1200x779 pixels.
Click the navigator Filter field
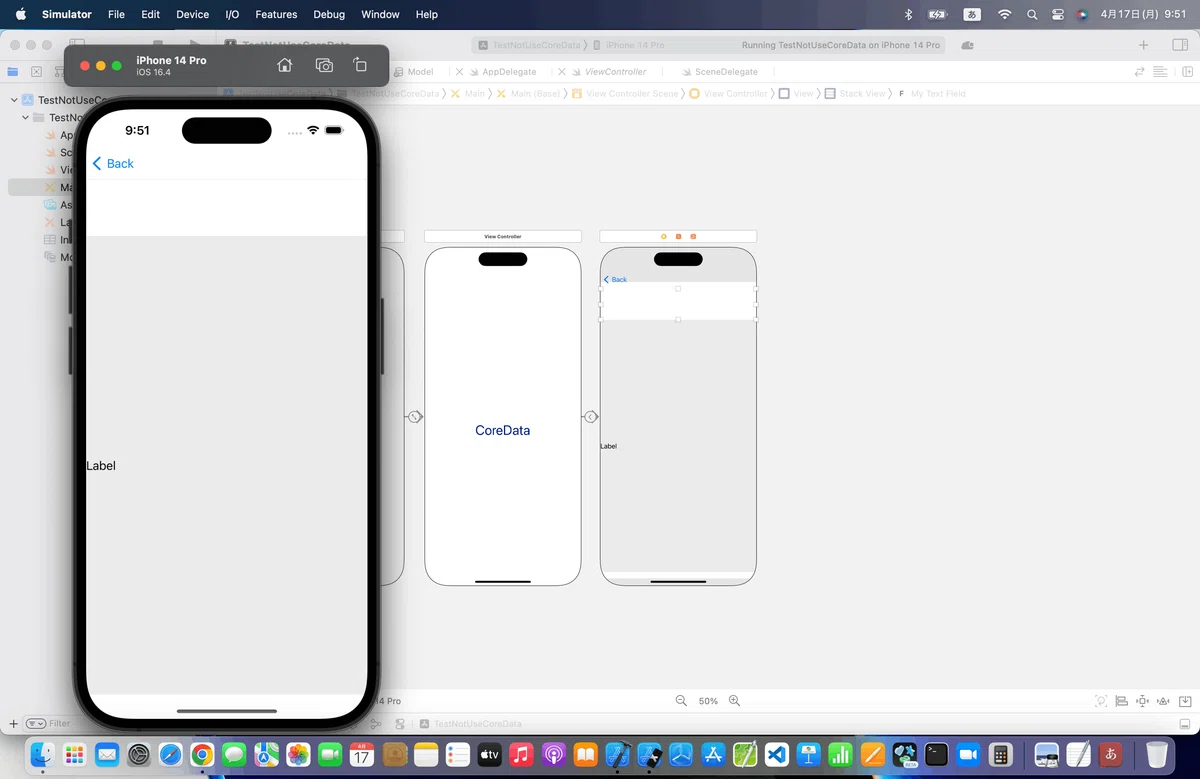pos(60,723)
